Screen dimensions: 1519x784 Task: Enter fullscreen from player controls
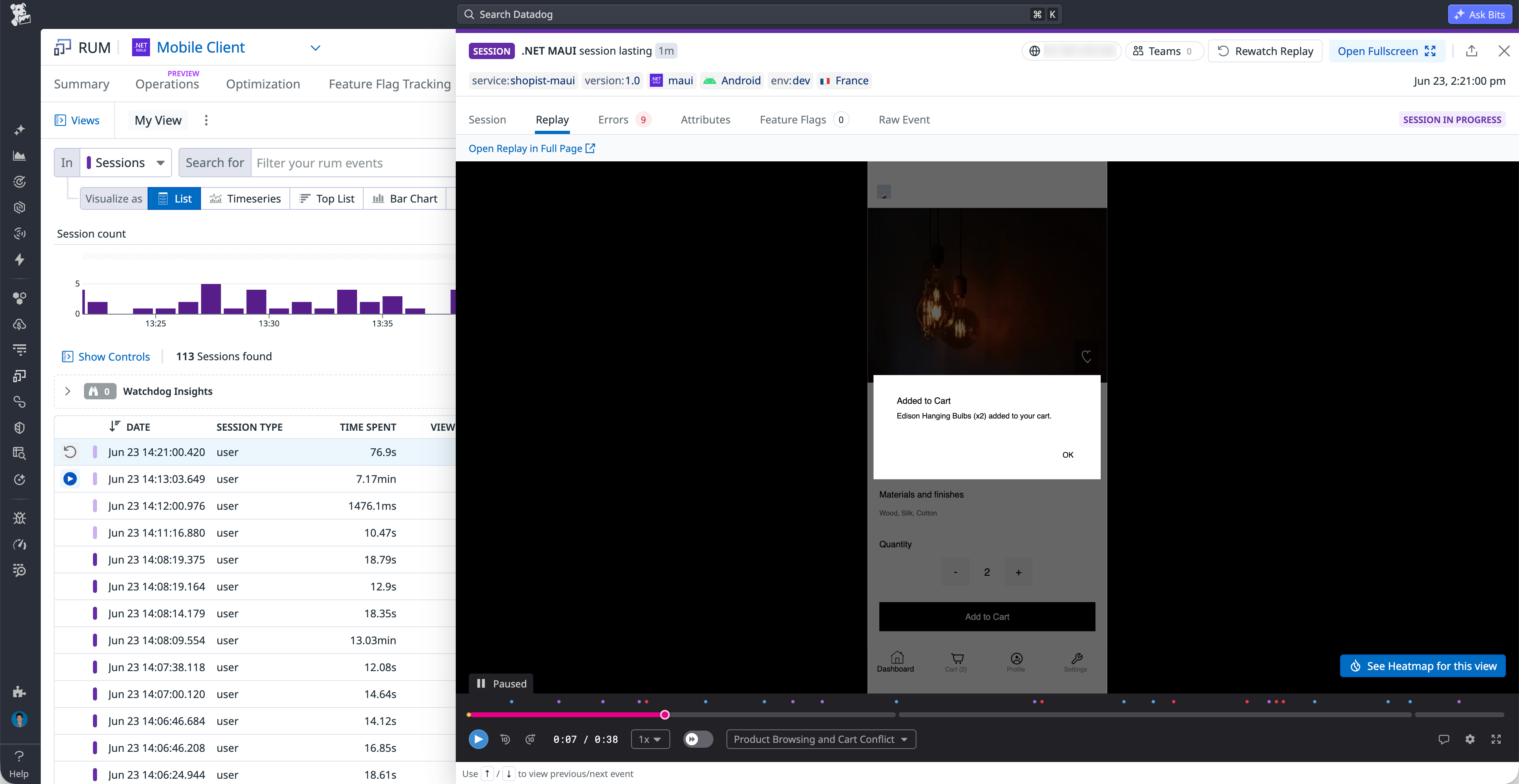[x=1496, y=739]
